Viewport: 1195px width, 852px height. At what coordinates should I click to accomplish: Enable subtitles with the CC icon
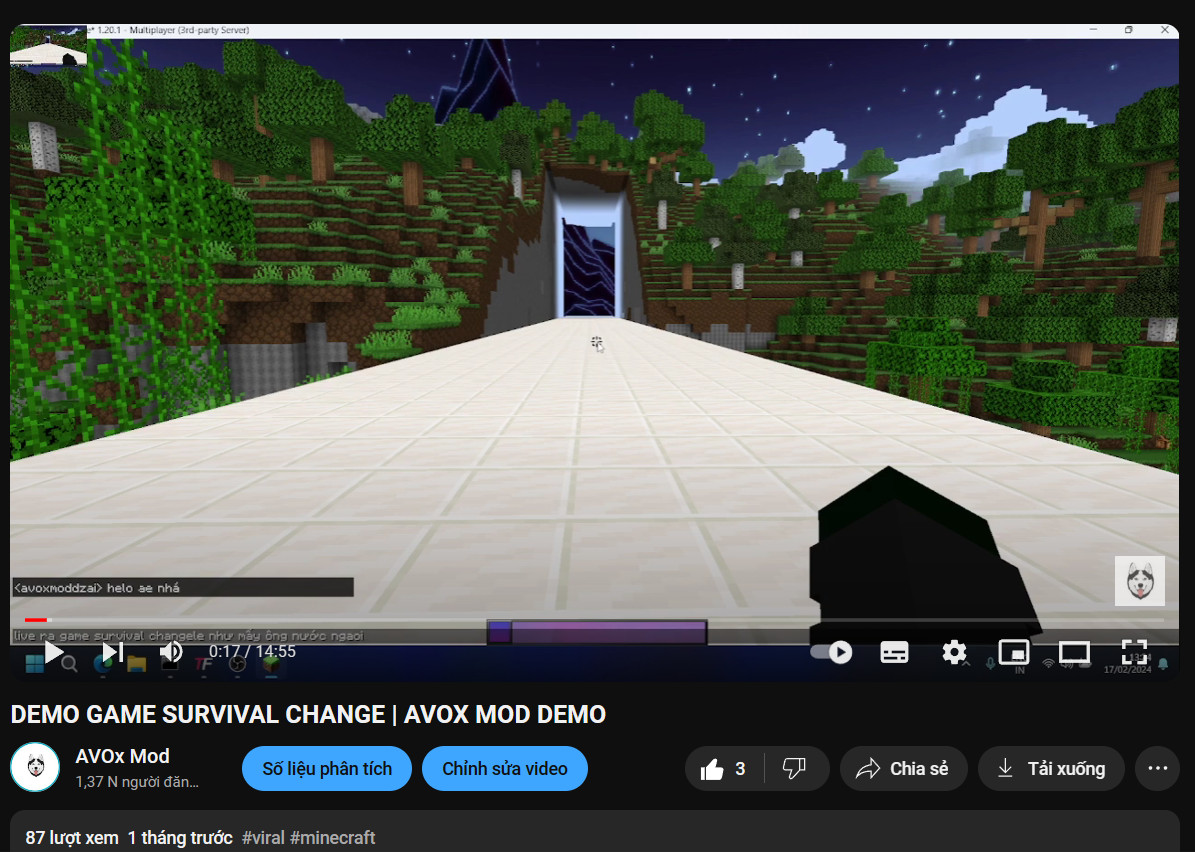pos(893,652)
